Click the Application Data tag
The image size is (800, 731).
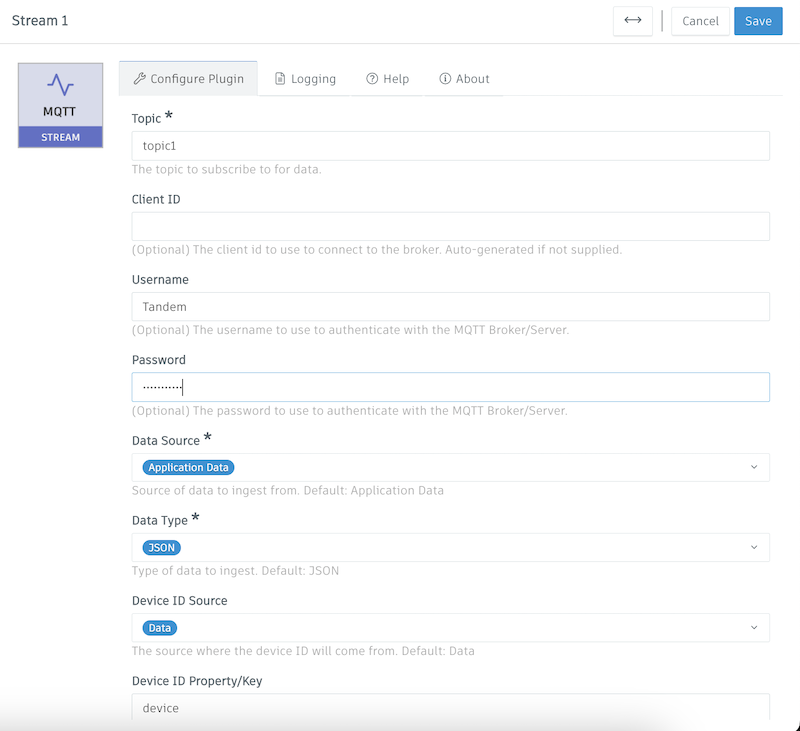188,467
